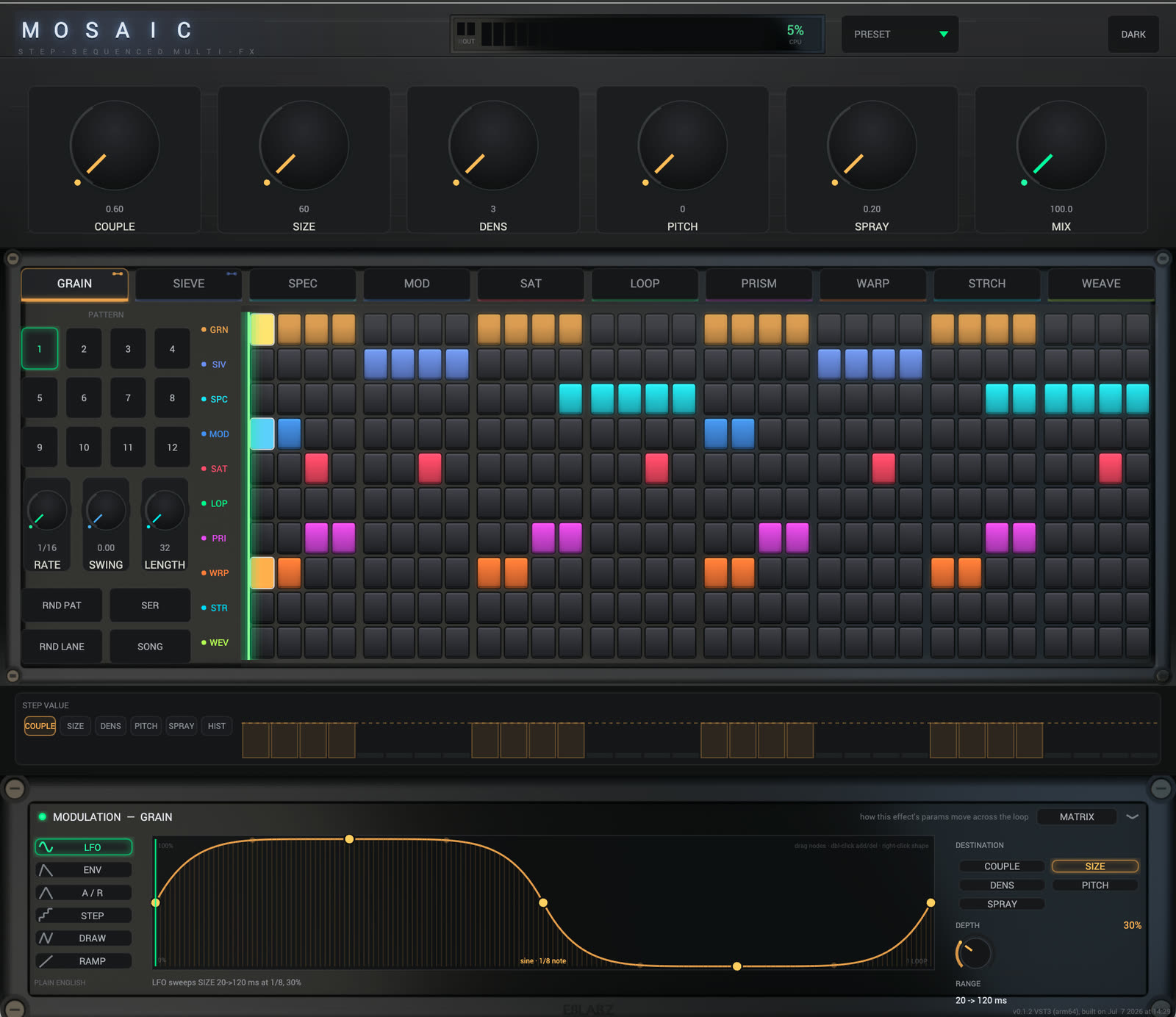This screenshot has height=1017, width=1176.
Task: Select pattern slot 7
Action: point(128,398)
